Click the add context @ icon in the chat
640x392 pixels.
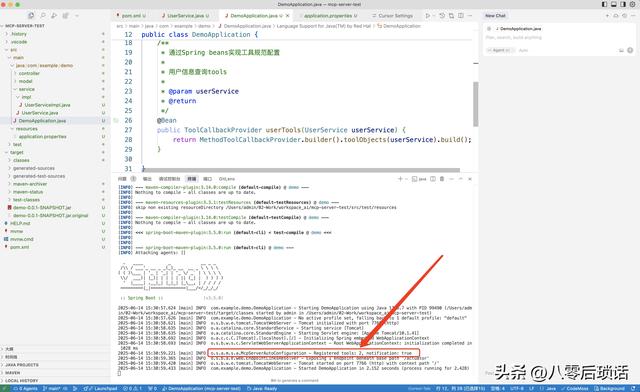coord(489,29)
